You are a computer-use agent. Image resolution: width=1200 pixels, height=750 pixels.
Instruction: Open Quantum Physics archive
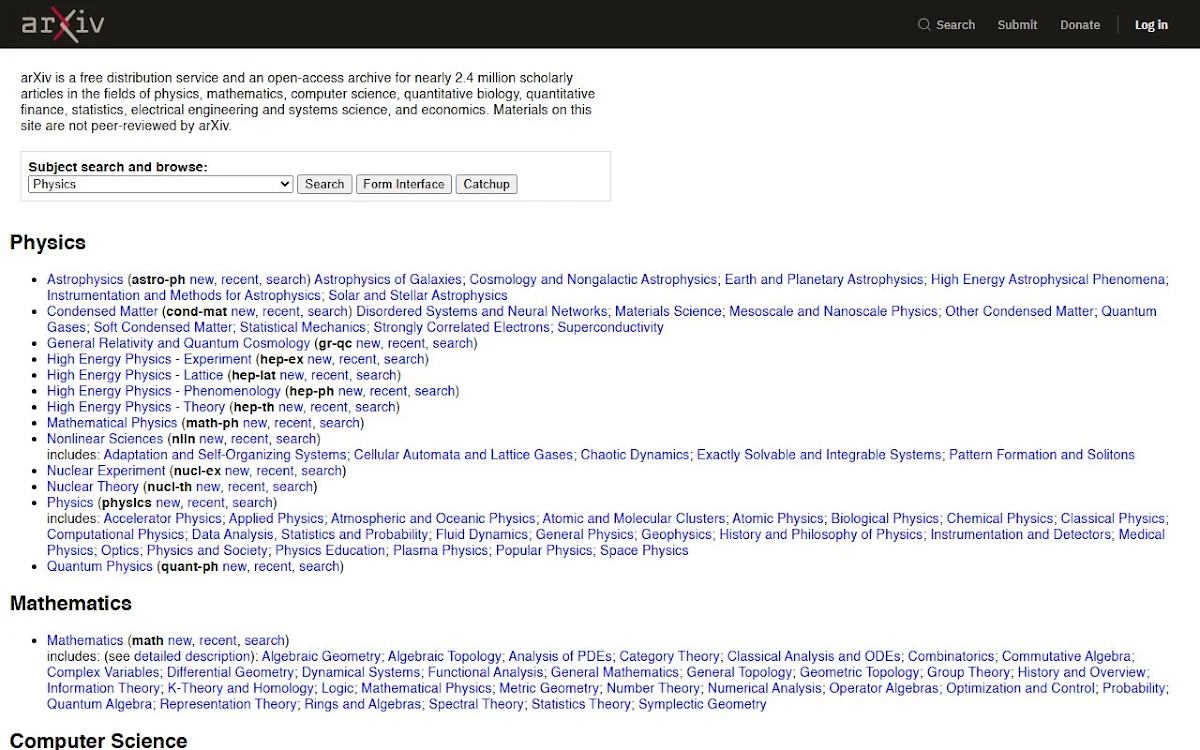(x=100, y=567)
